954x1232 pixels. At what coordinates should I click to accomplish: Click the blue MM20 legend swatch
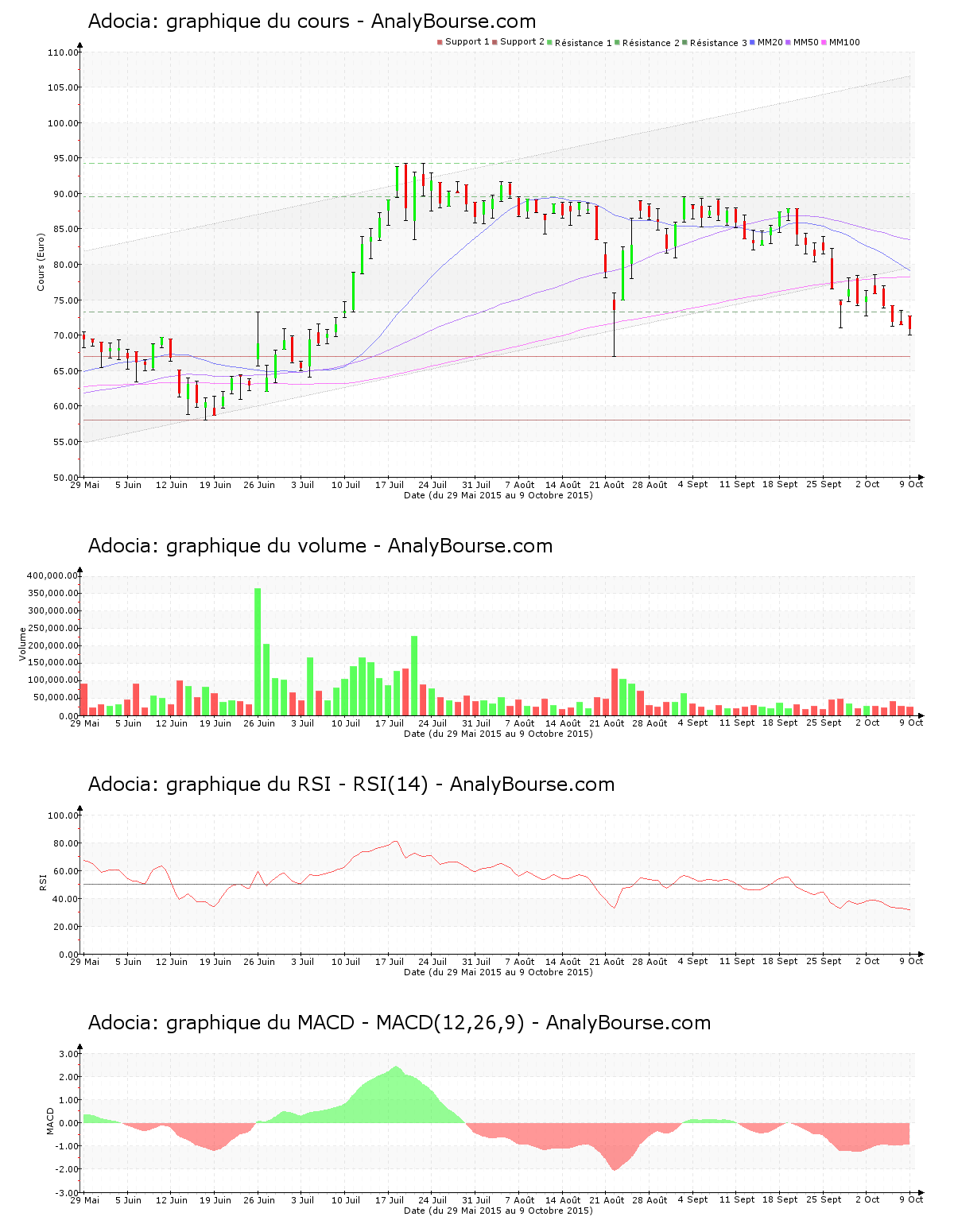click(x=753, y=42)
